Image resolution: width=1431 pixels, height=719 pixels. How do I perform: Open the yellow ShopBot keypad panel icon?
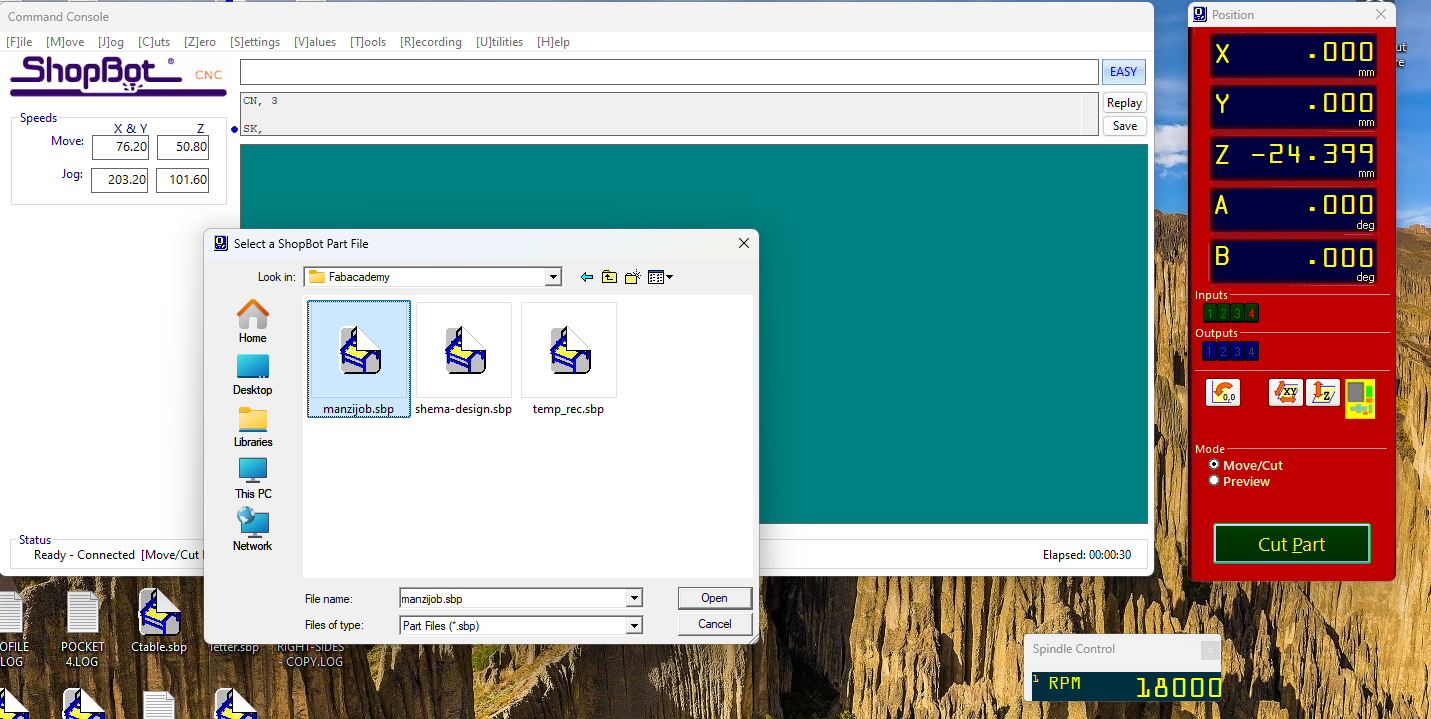pos(1360,398)
